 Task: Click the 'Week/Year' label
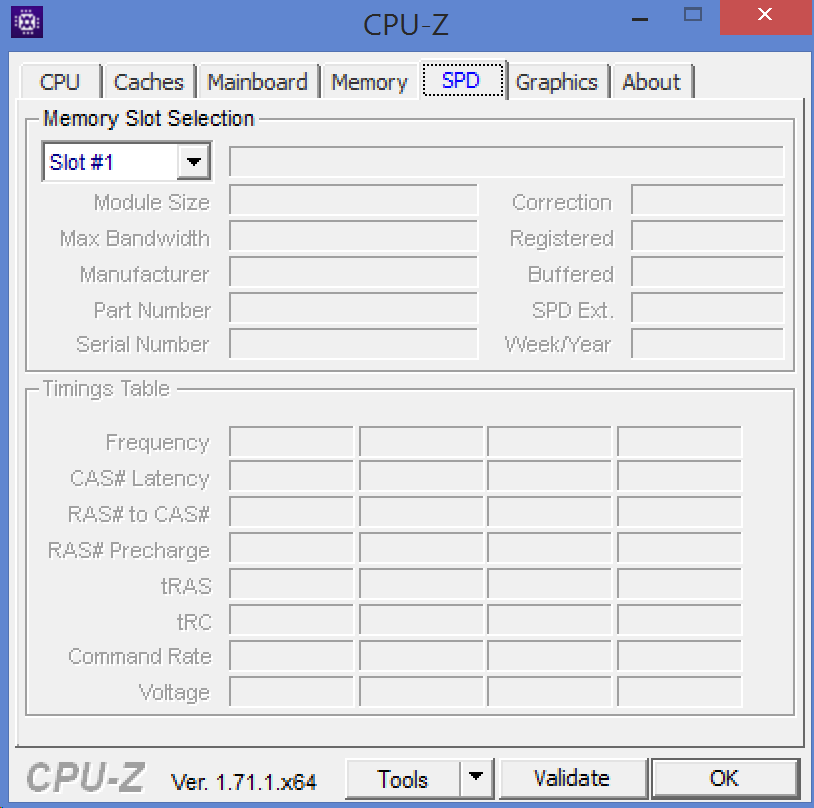pos(558,344)
